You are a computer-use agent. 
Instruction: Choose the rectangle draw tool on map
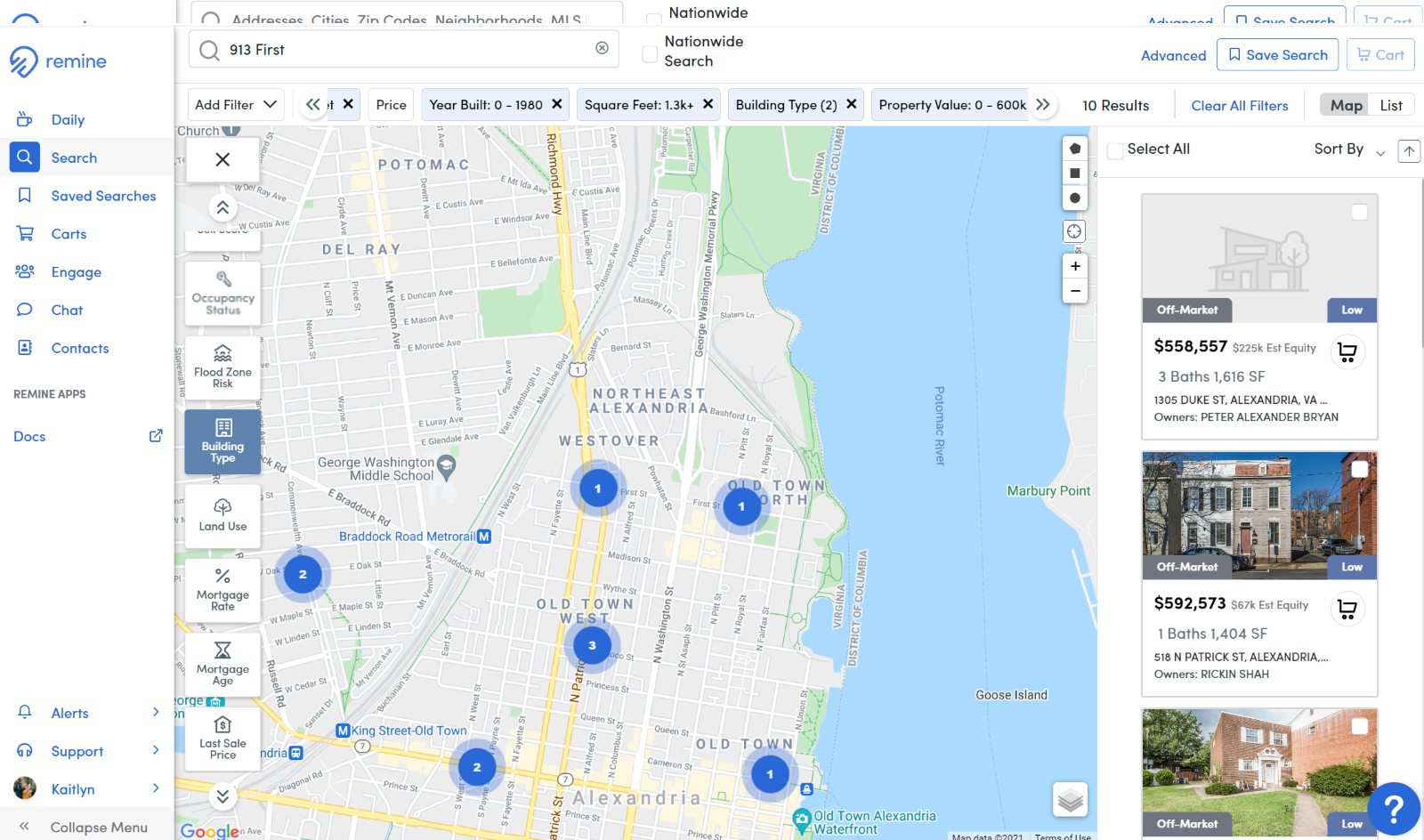pos(1075,173)
